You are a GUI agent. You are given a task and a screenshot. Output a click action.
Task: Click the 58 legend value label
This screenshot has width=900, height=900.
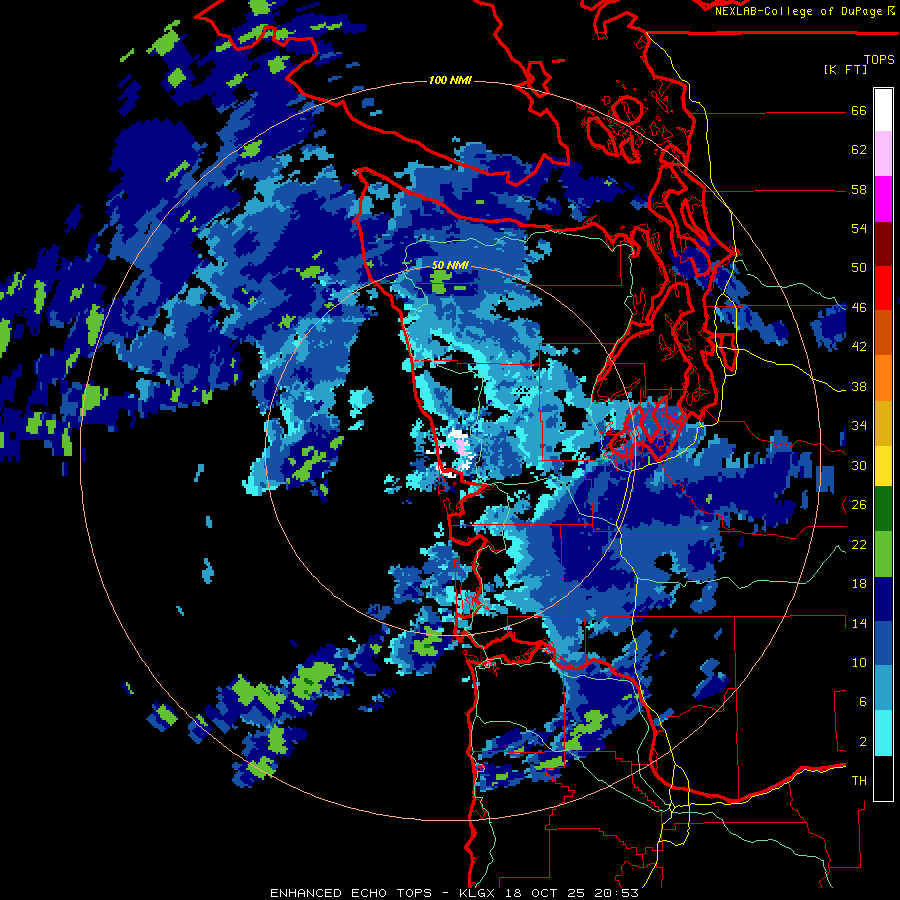coord(859,189)
